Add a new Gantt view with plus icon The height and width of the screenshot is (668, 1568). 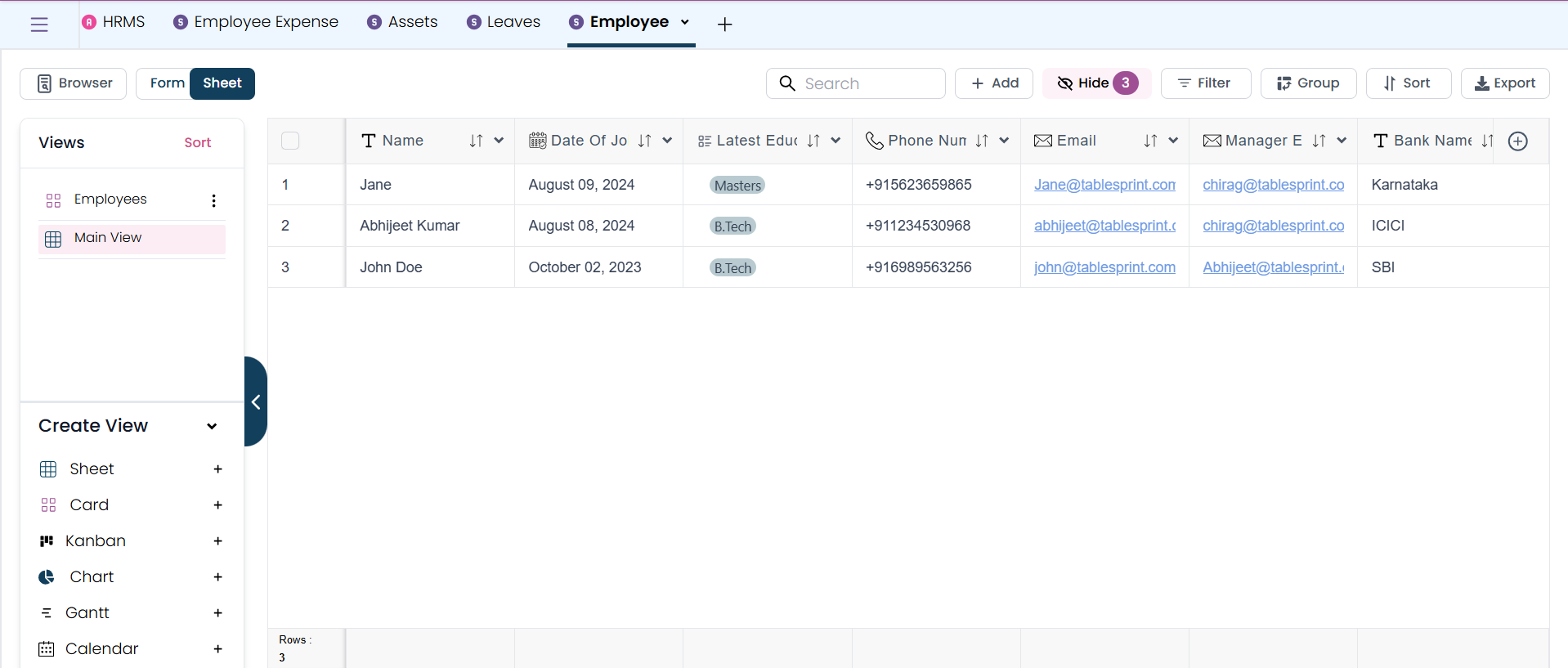[217, 613]
